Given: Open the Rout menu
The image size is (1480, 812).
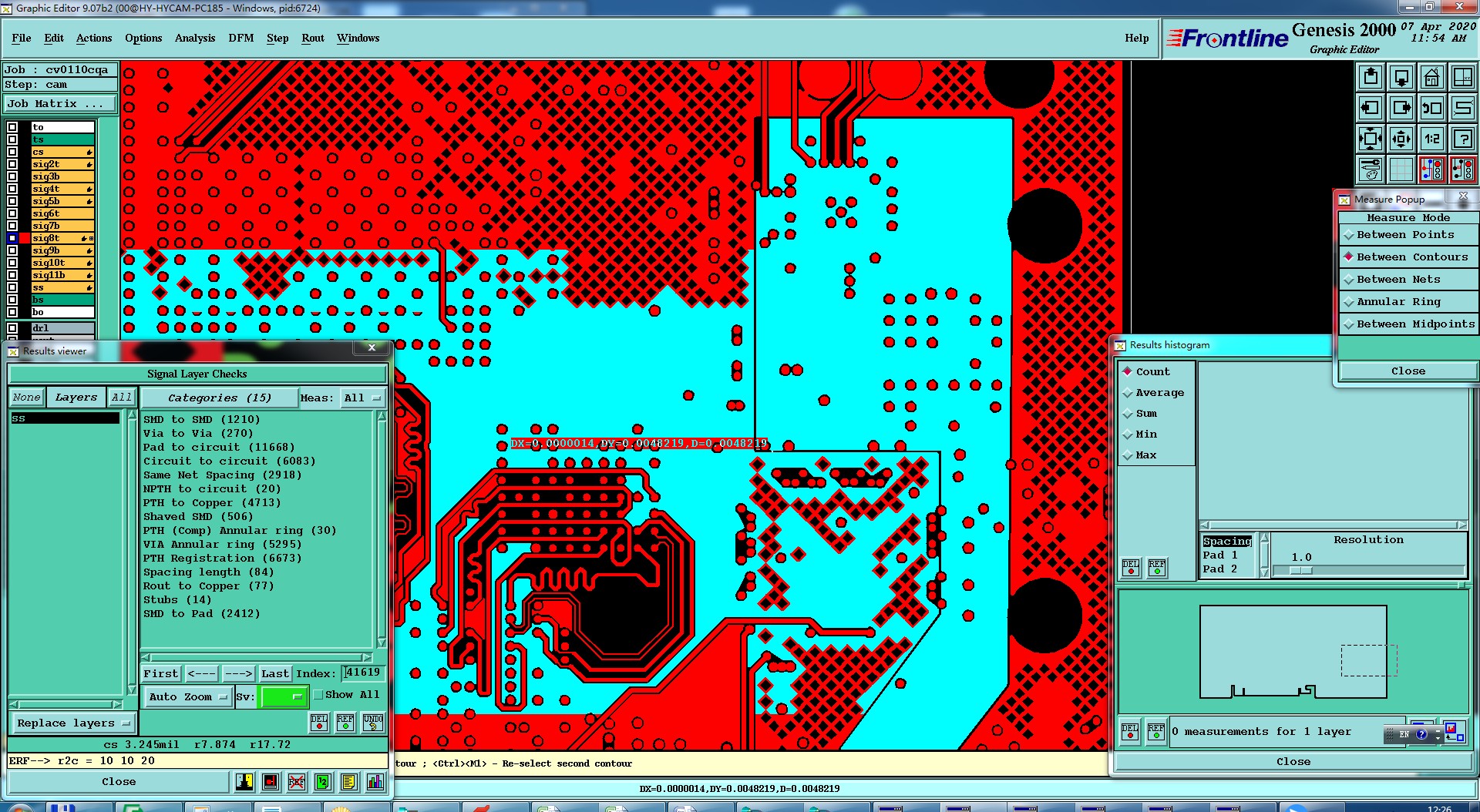Looking at the screenshot, I should 313,38.
